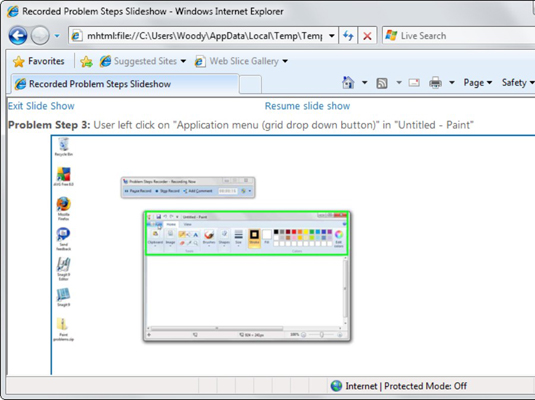Screen dimensions: 535x400
Task: Open the Page menu
Action: 477,83
